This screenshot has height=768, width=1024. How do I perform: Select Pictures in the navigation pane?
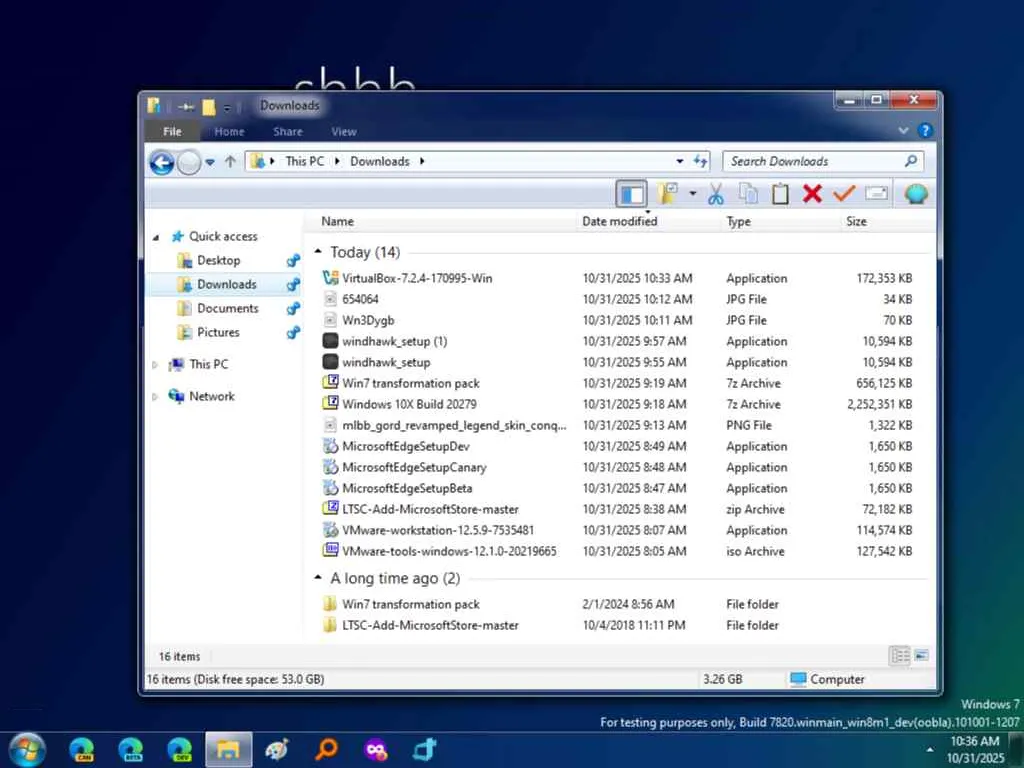(218, 332)
